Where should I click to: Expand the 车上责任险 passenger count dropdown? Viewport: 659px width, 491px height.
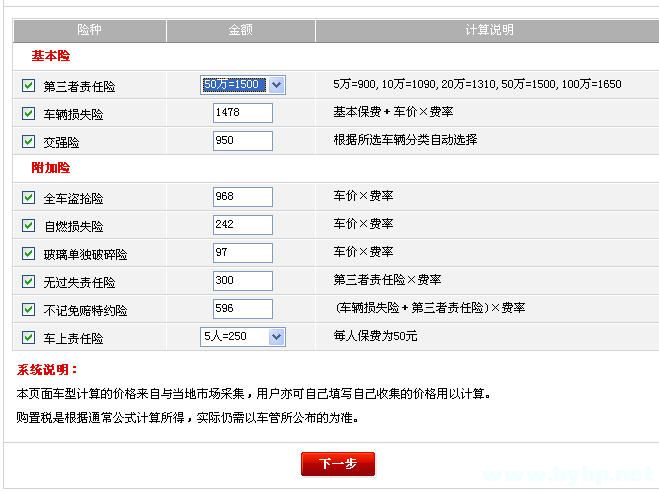tap(242, 337)
